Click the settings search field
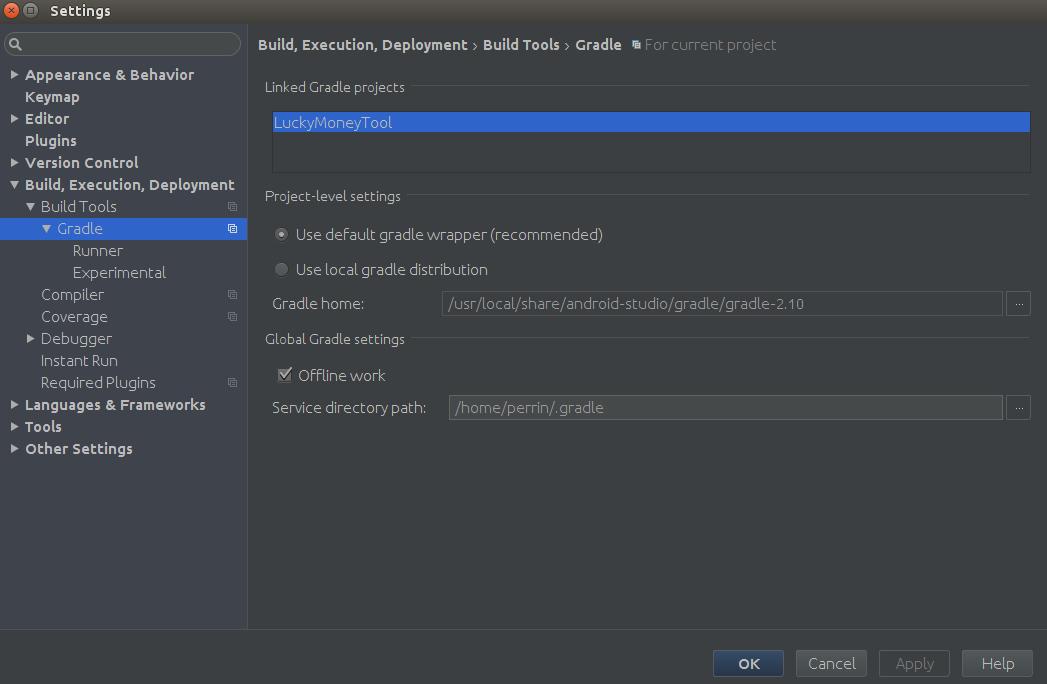 (x=123, y=44)
